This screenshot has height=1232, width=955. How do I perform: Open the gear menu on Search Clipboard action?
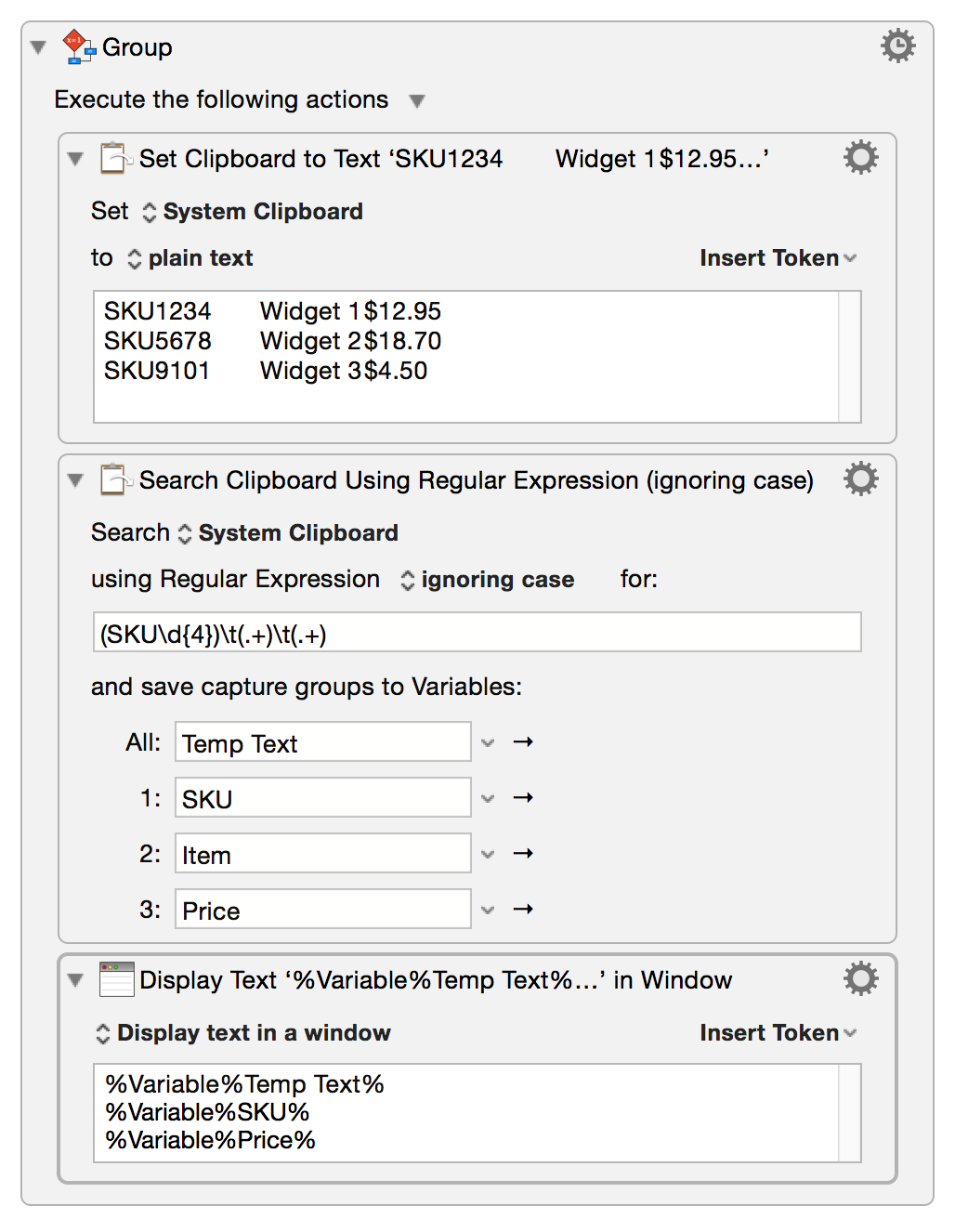(859, 479)
